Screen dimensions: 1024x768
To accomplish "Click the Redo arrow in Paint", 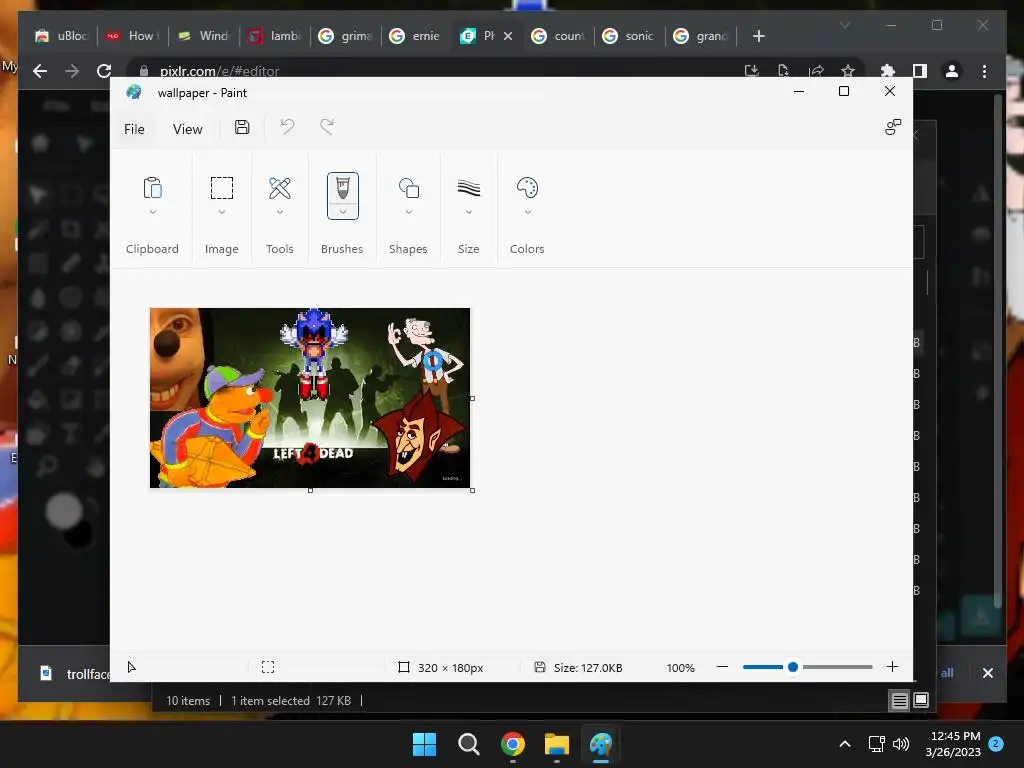I will [x=327, y=127].
